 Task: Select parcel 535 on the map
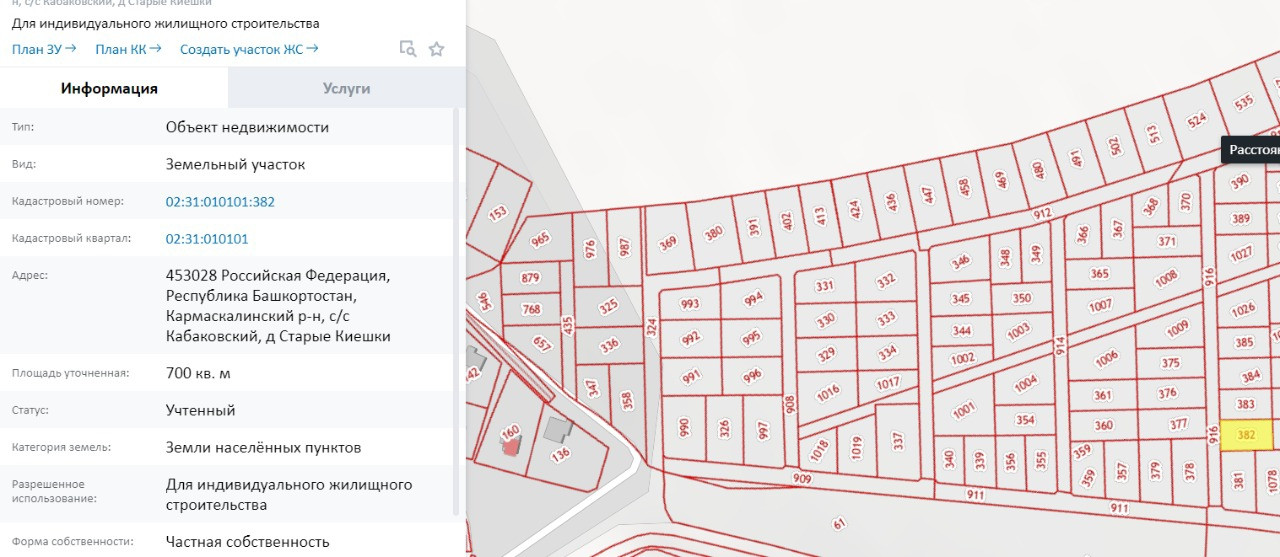click(1244, 102)
